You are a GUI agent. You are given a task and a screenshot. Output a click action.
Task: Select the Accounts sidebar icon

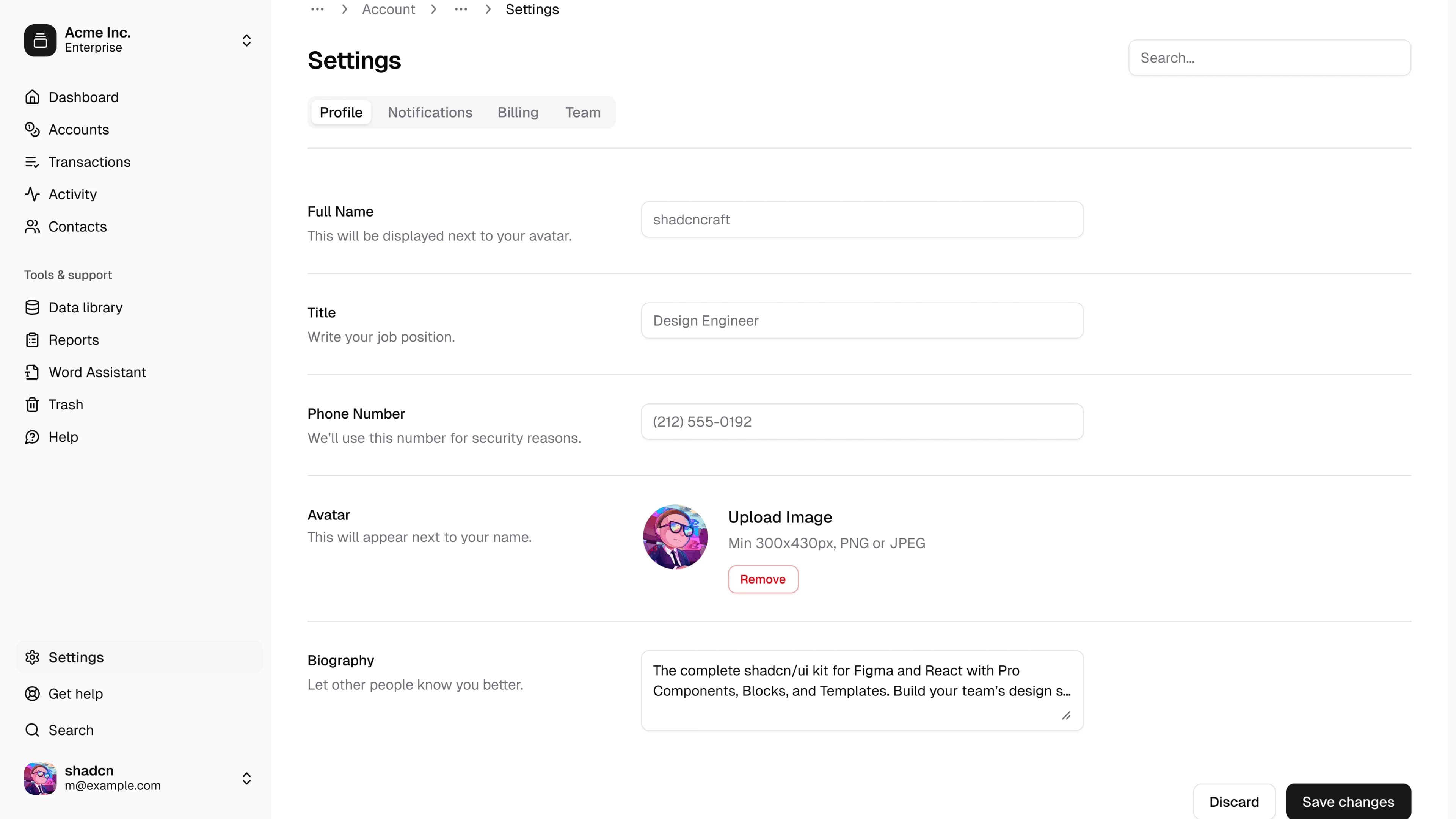coord(32,129)
